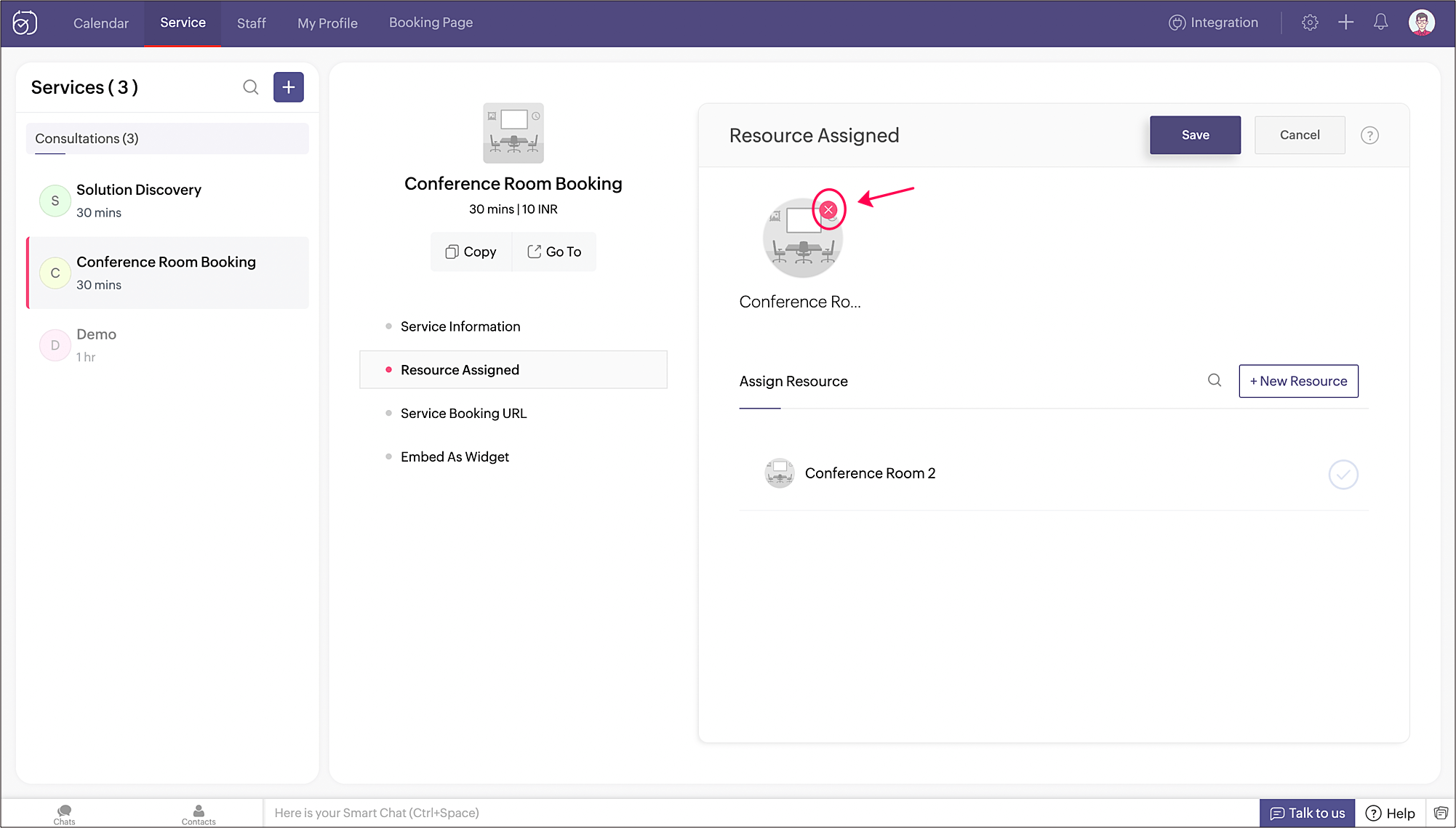Select the Assign Resource tab
The height and width of the screenshot is (828, 1456).
pos(793,382)
